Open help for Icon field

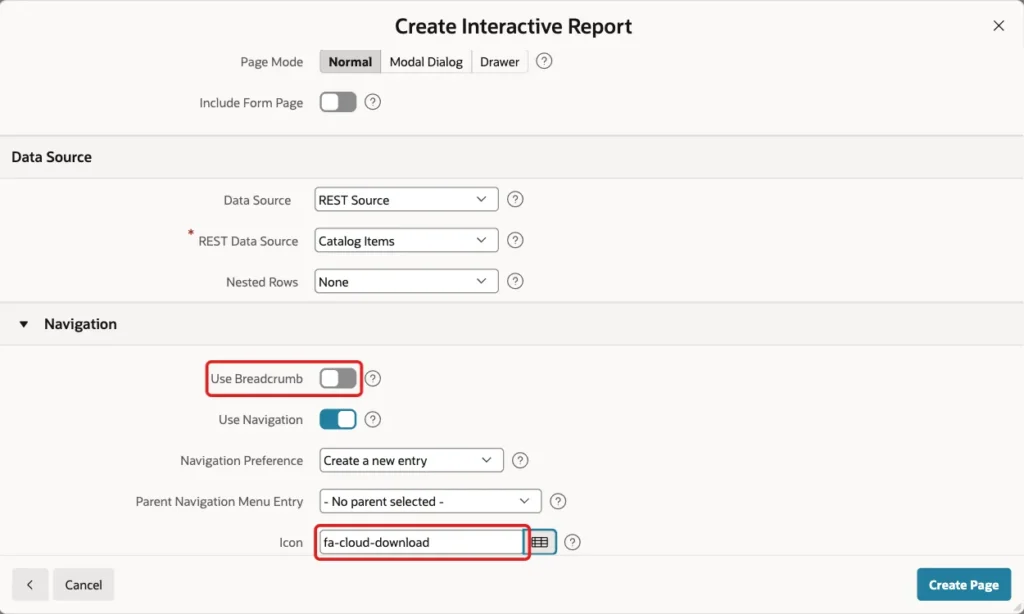(x=572, y=542)
